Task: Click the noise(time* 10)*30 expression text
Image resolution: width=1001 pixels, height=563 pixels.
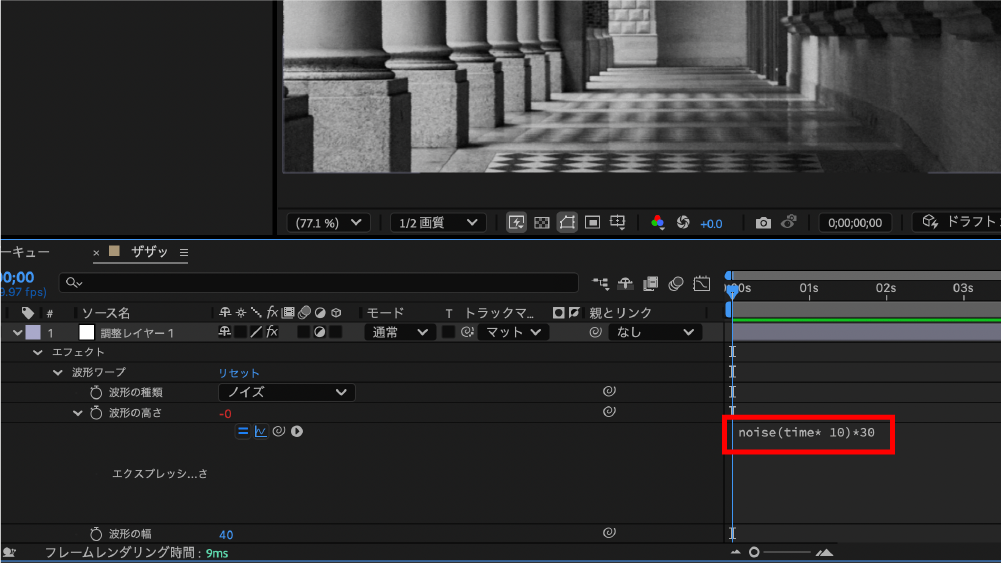Action: pos(806,433)
